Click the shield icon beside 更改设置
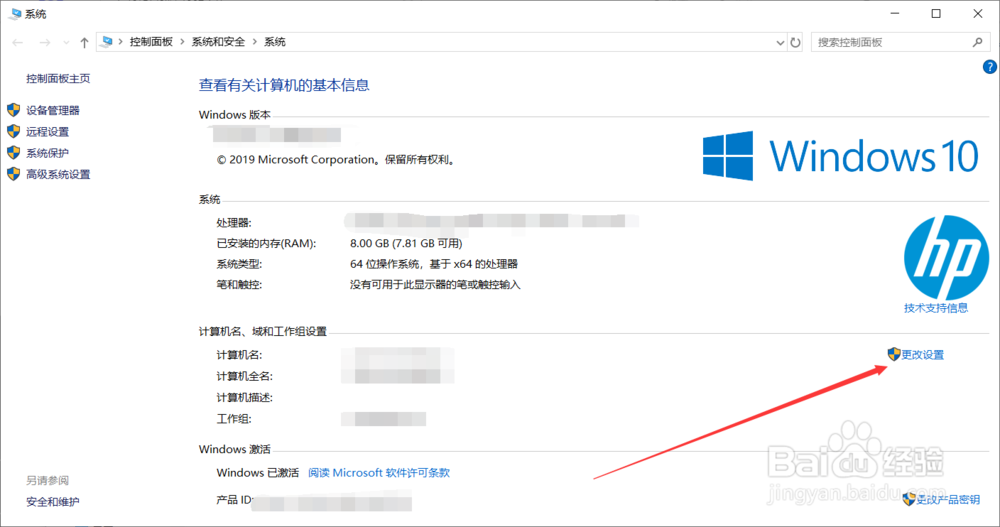This screenshot has width=1000, height=527. pyautogui.click(x=893, y=354)
